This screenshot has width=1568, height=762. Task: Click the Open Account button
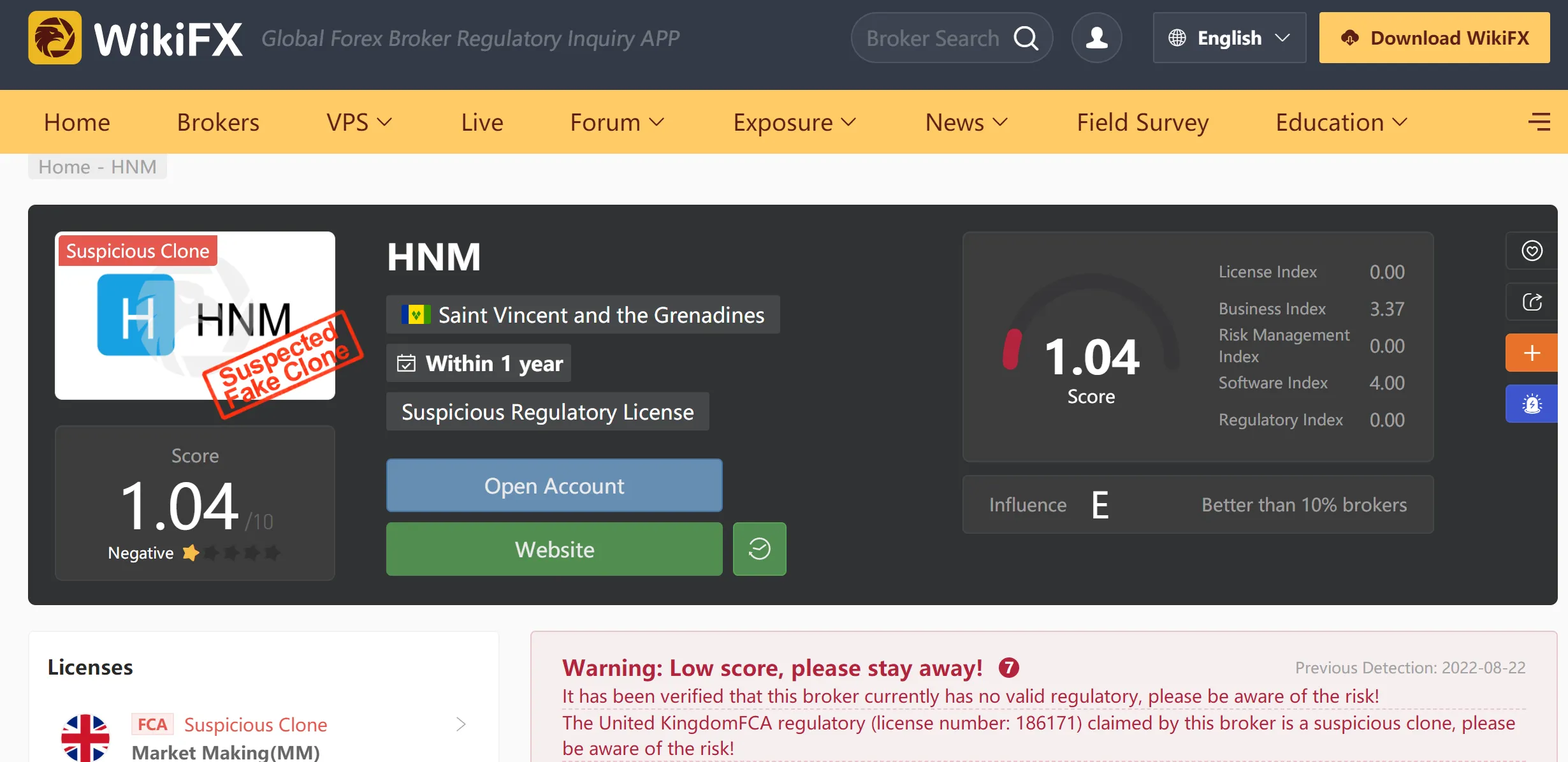click(x=554, y=485)
